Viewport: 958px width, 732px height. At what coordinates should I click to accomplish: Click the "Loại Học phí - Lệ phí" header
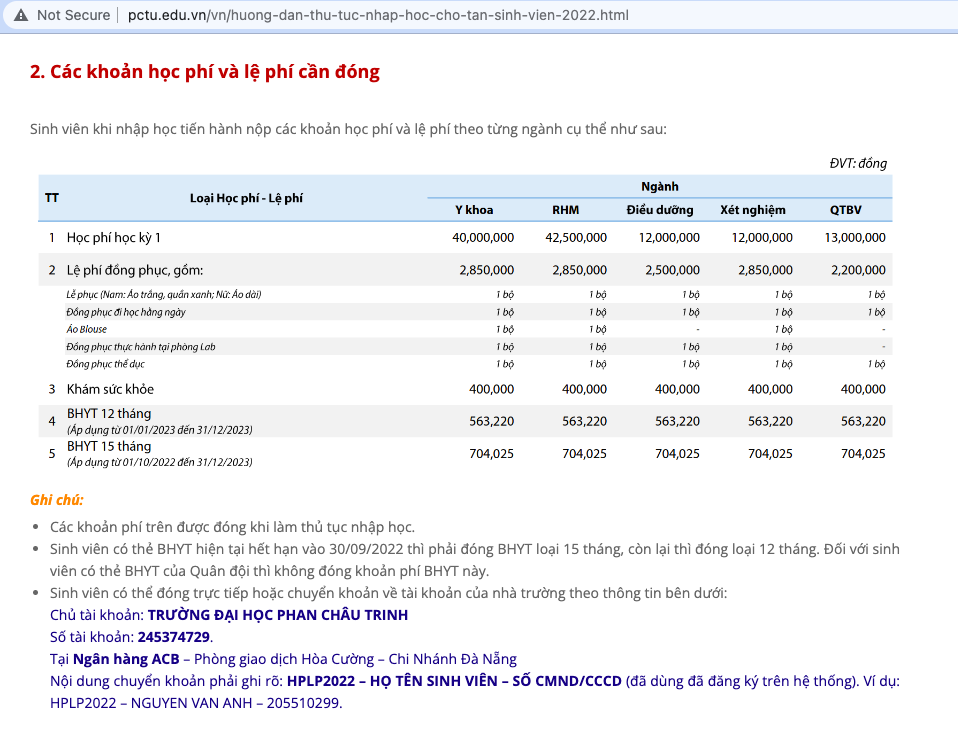tap(246, 198)
